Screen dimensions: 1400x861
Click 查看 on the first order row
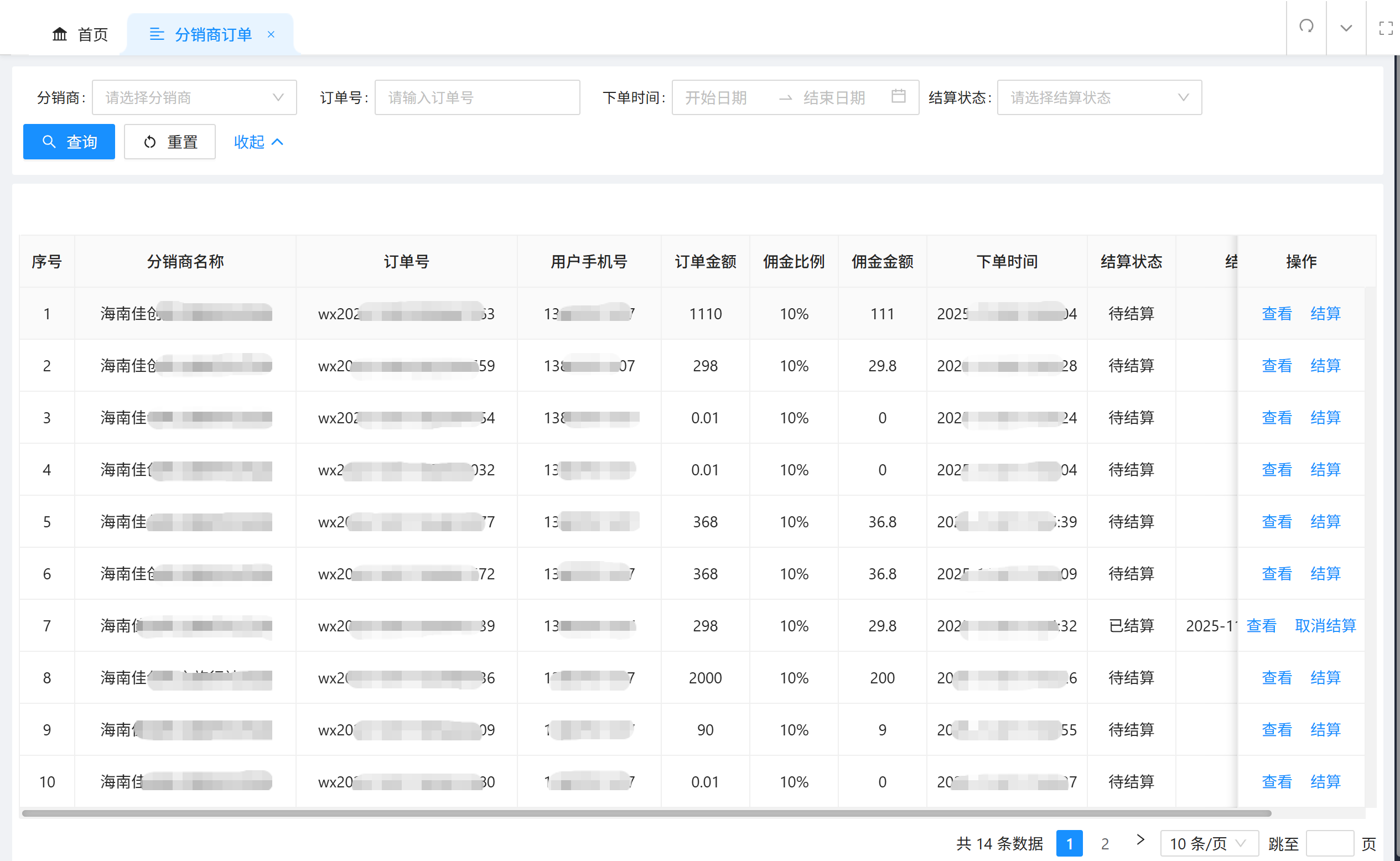[1277, 313]
